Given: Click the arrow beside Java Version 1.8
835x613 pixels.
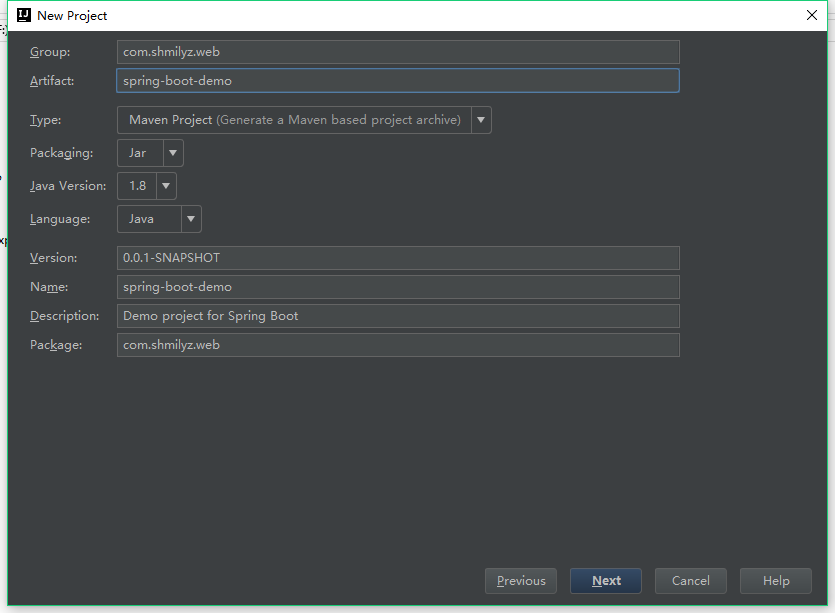Looking at the screenshot, I should (x=166, y=186).
